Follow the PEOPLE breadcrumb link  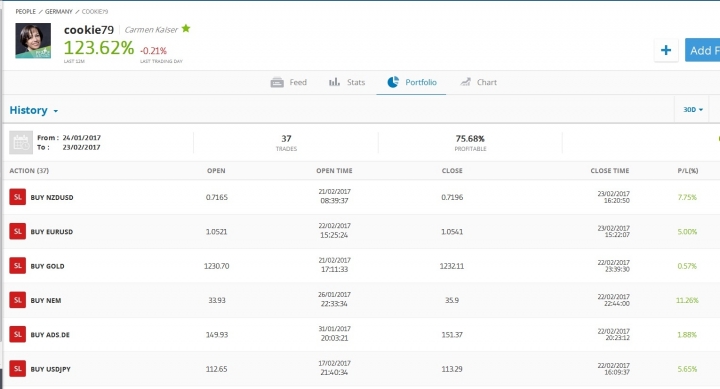pos(25,11)
